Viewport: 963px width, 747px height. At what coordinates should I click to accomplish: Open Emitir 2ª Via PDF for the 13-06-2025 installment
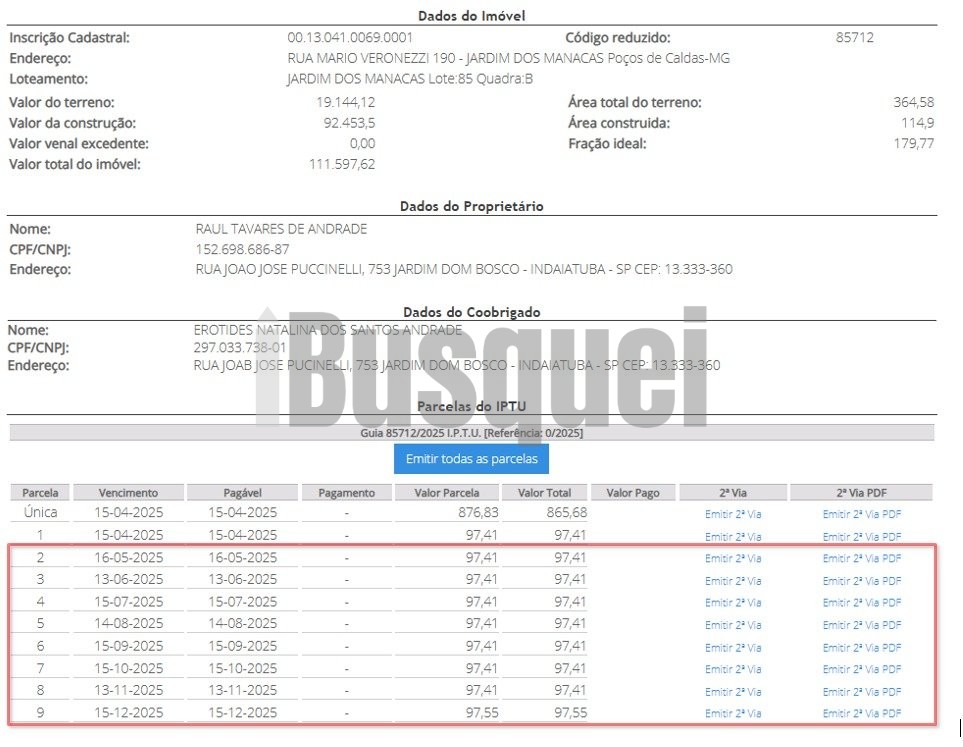click(862, 581)
